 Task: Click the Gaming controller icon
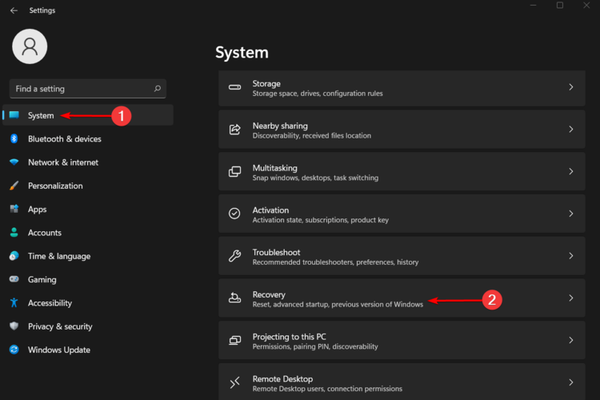coord(14,280)
